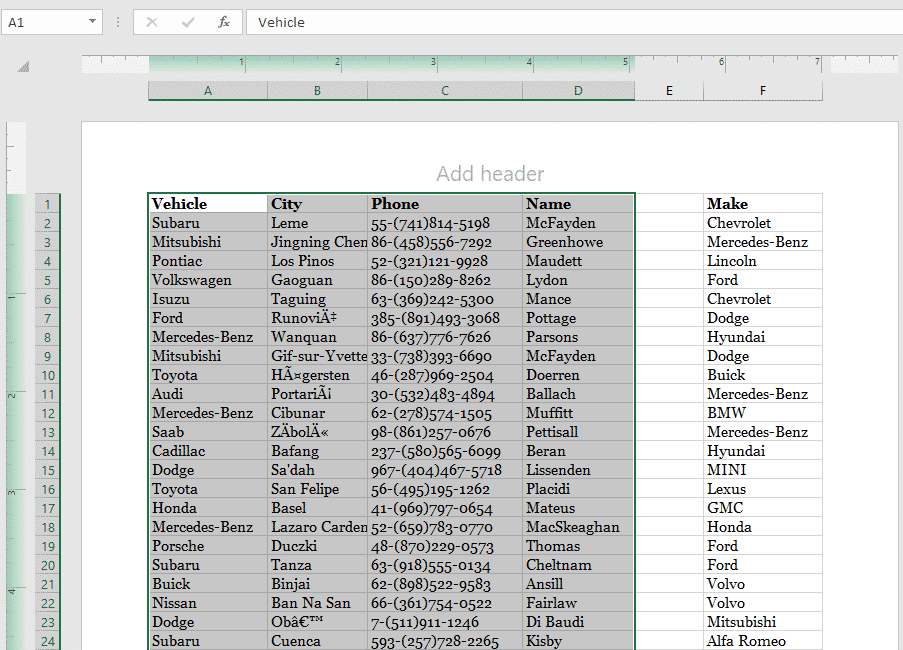Viewport: 903px width, 650px height.
Task: Select the "Make" header cell
Action: [x=763, y=204]
